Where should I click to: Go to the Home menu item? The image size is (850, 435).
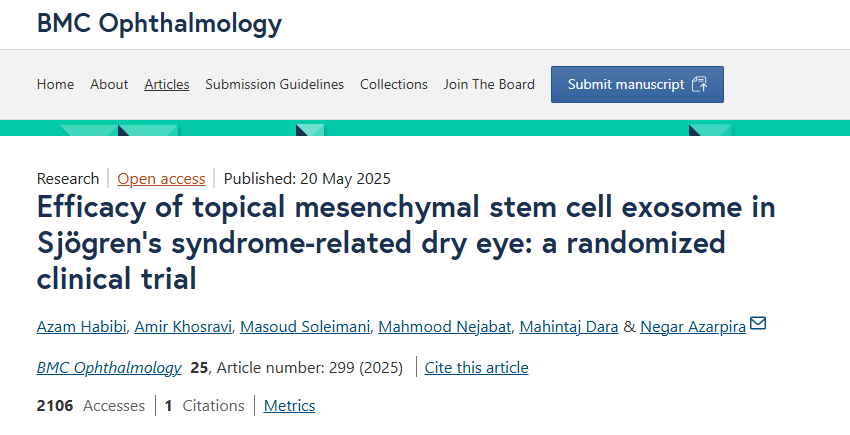point(55,84)
